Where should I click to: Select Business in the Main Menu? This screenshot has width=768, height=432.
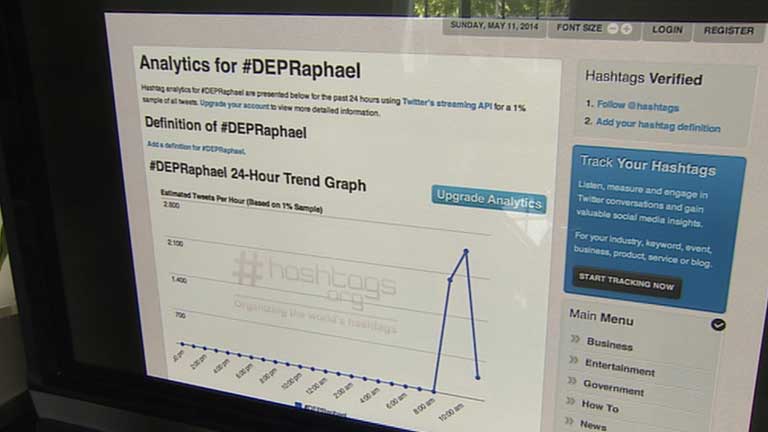tap(609, 345)
